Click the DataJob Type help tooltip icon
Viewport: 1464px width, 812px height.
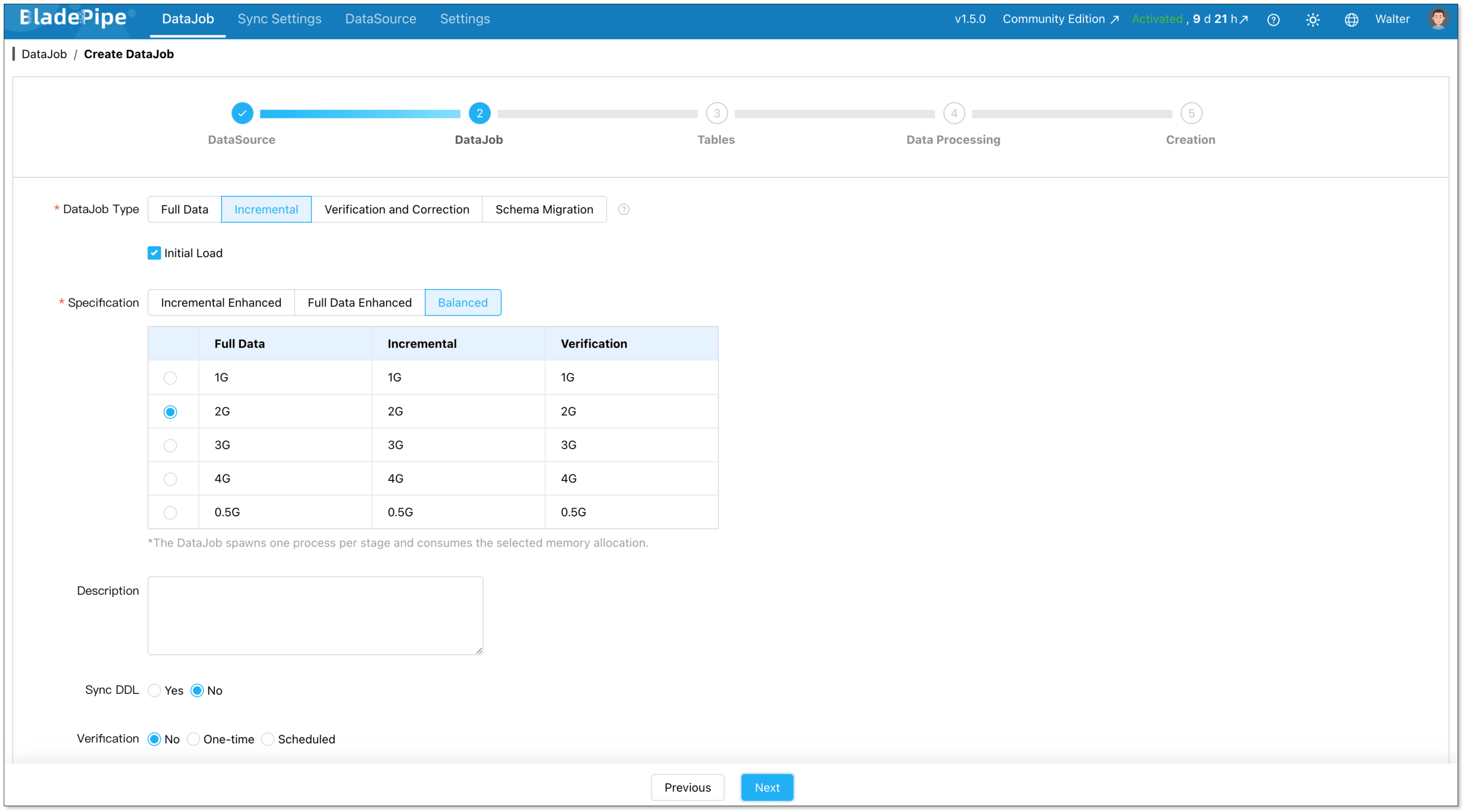[x=624, y=210]
